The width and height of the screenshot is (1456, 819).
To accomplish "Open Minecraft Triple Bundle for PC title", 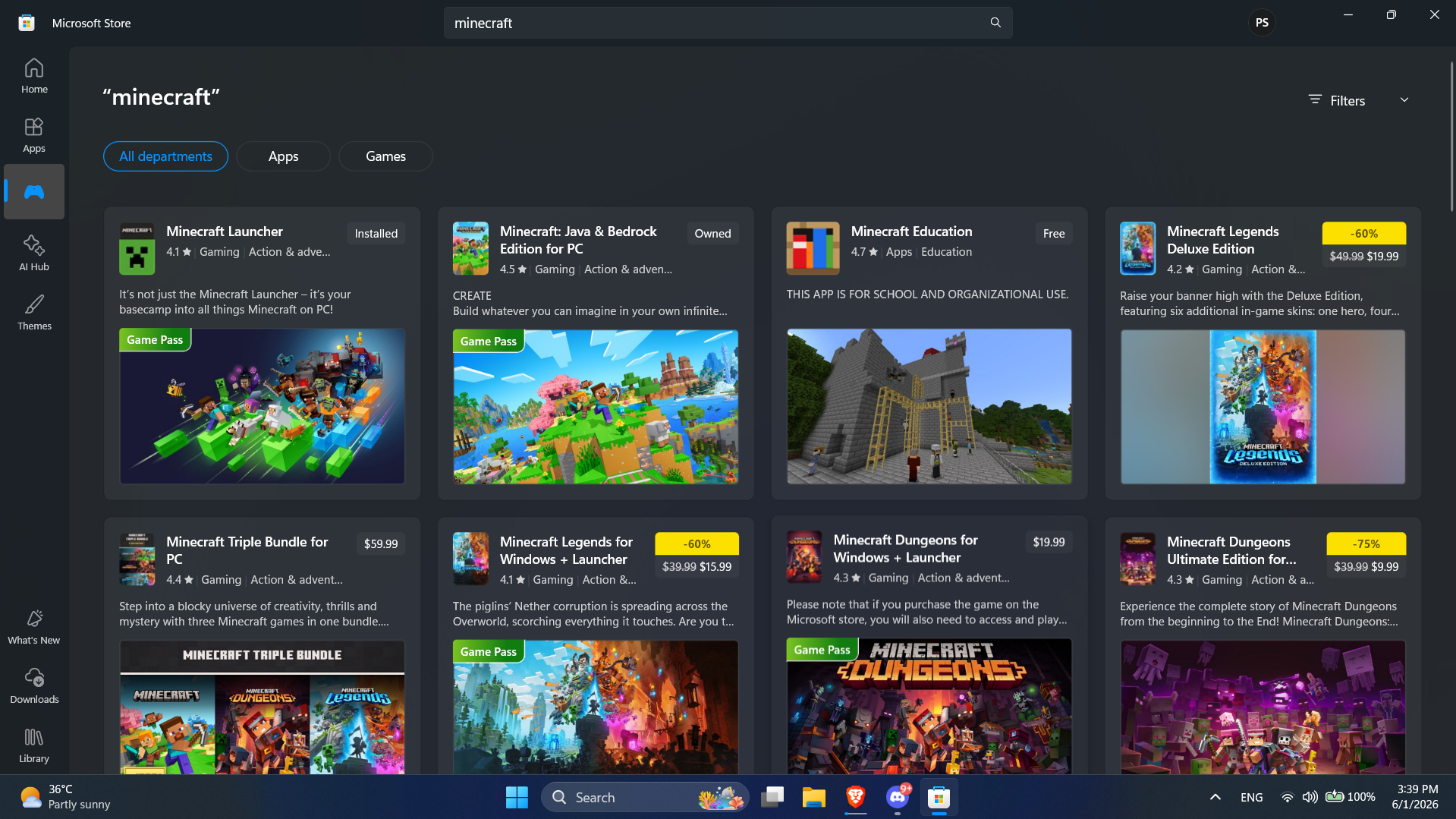I will (x=247, y=550).
